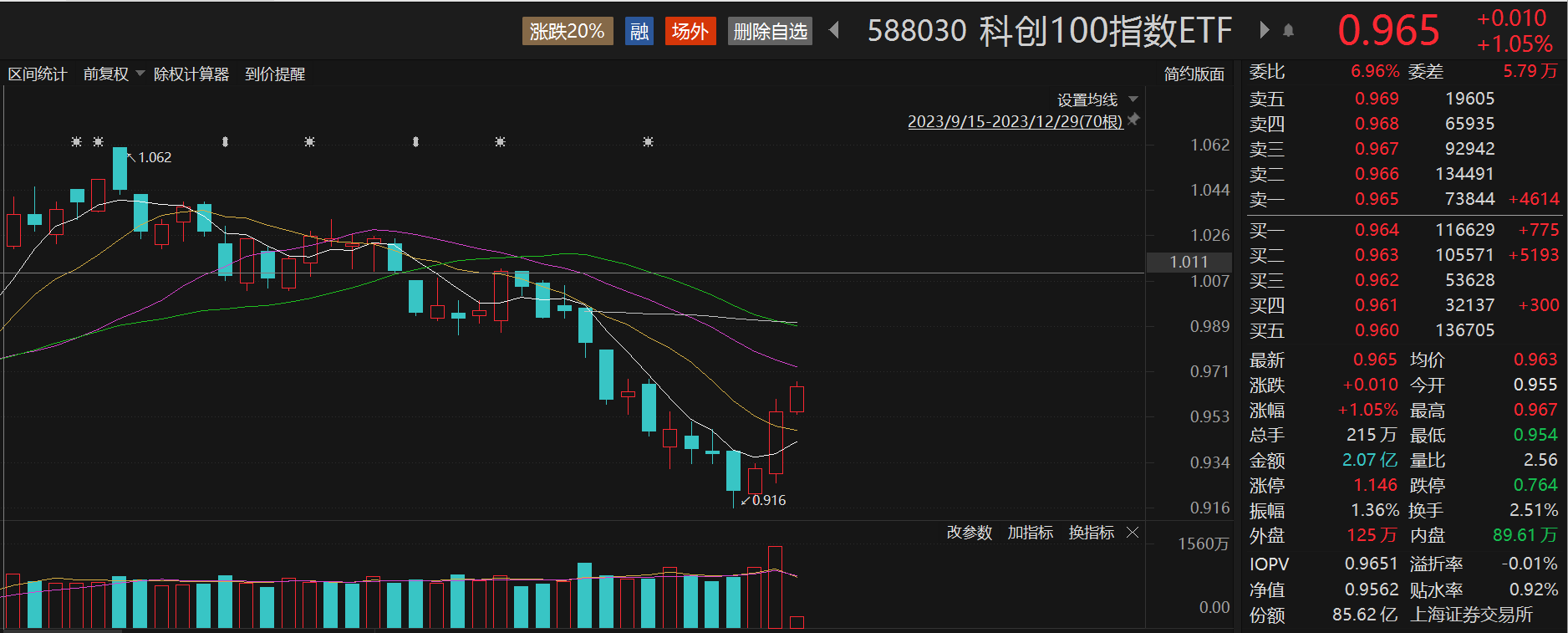This screenshot has height=633, width=1568.
Task: Click the next stock right arrow
Action: pos(1264,31)
